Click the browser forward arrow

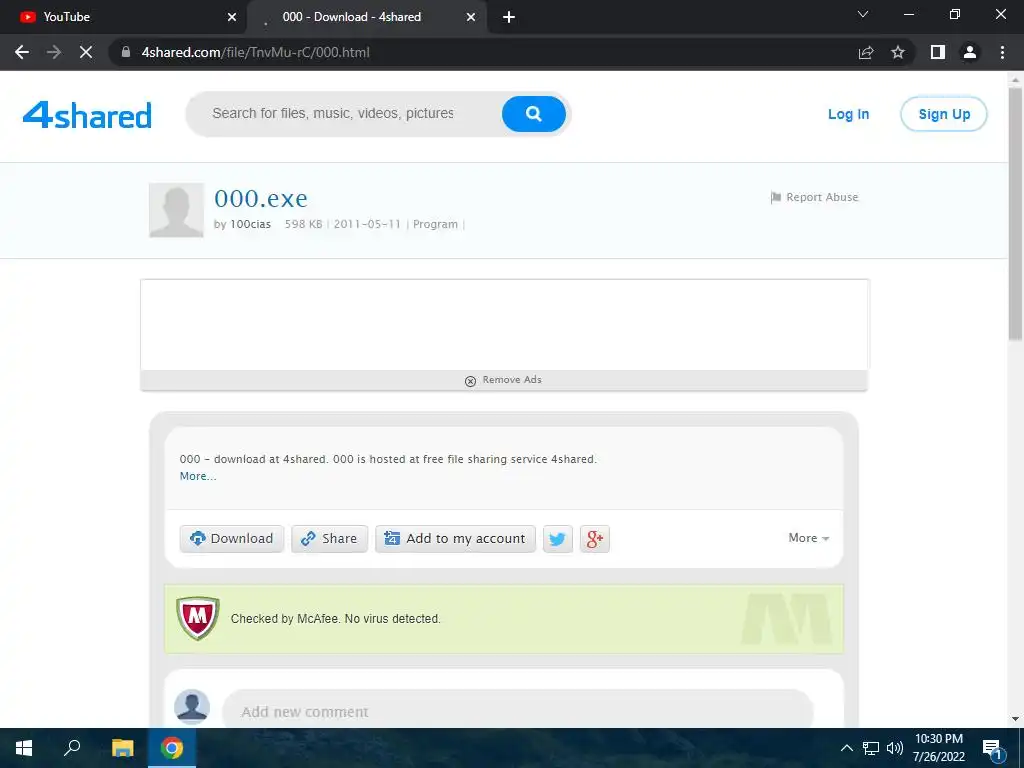click(54, 52)
